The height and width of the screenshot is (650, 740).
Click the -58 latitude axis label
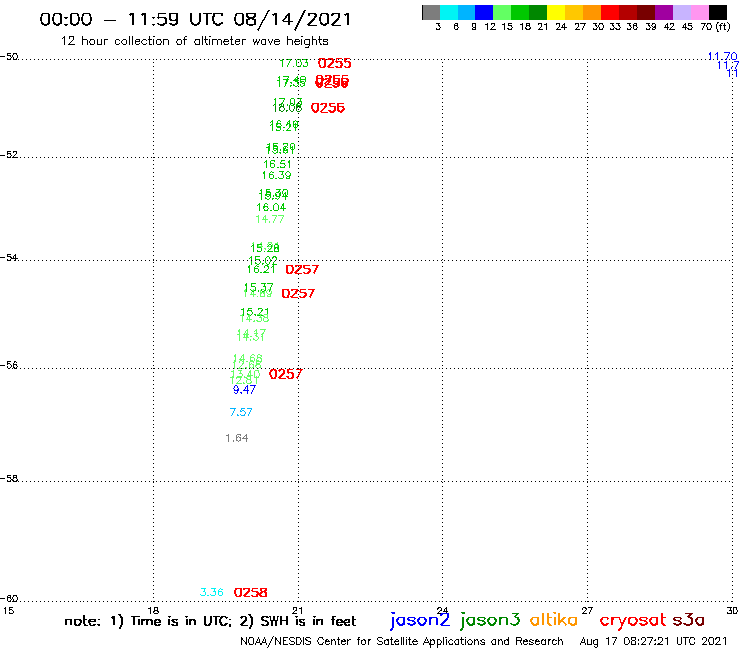pos(9,479)
